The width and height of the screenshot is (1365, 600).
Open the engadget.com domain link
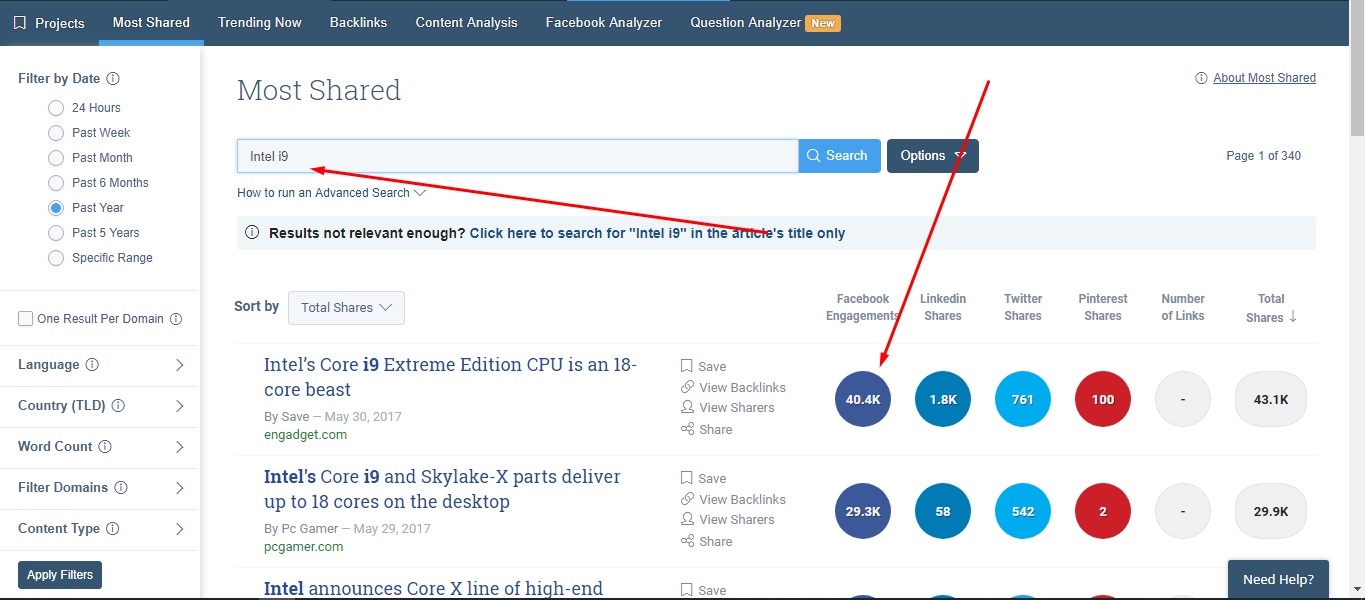[x=305, y=435]
